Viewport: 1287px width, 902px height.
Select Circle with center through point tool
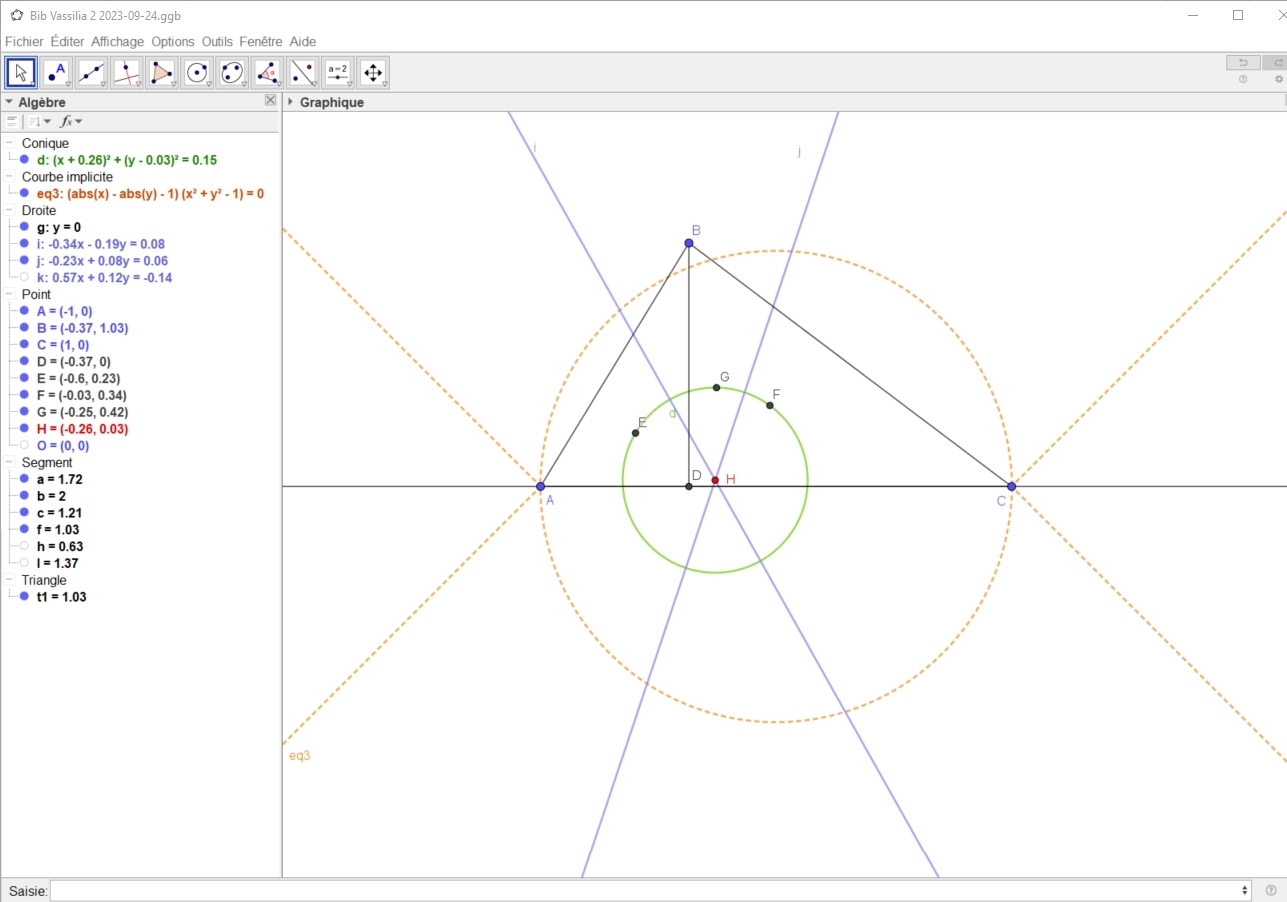point(197,72)
